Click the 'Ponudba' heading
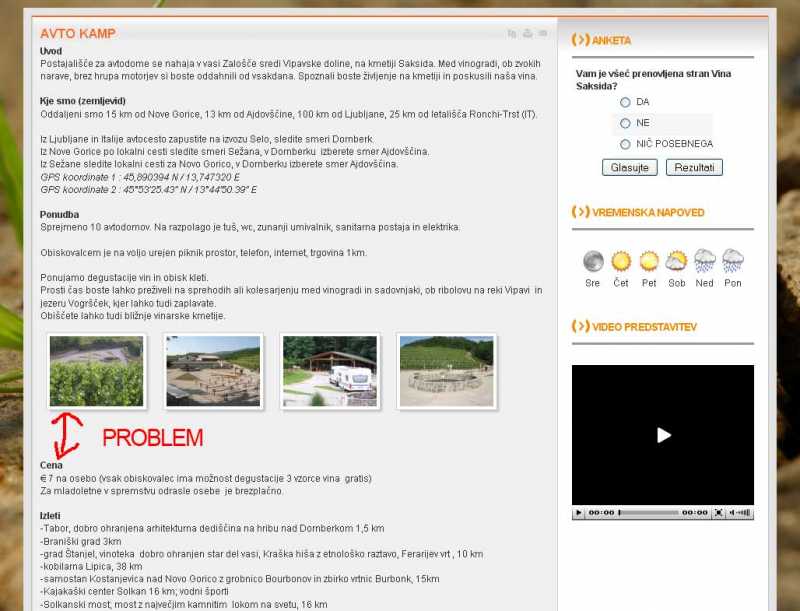800x611 pixels. click(x=59, y=214)
